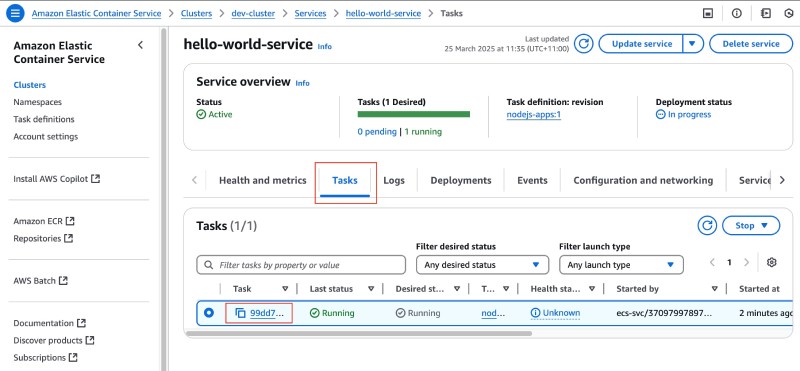The width and height of the screenshot is (800, 371).
Task: Click the refresh icon beside Update service
Action: click(584, 44)
